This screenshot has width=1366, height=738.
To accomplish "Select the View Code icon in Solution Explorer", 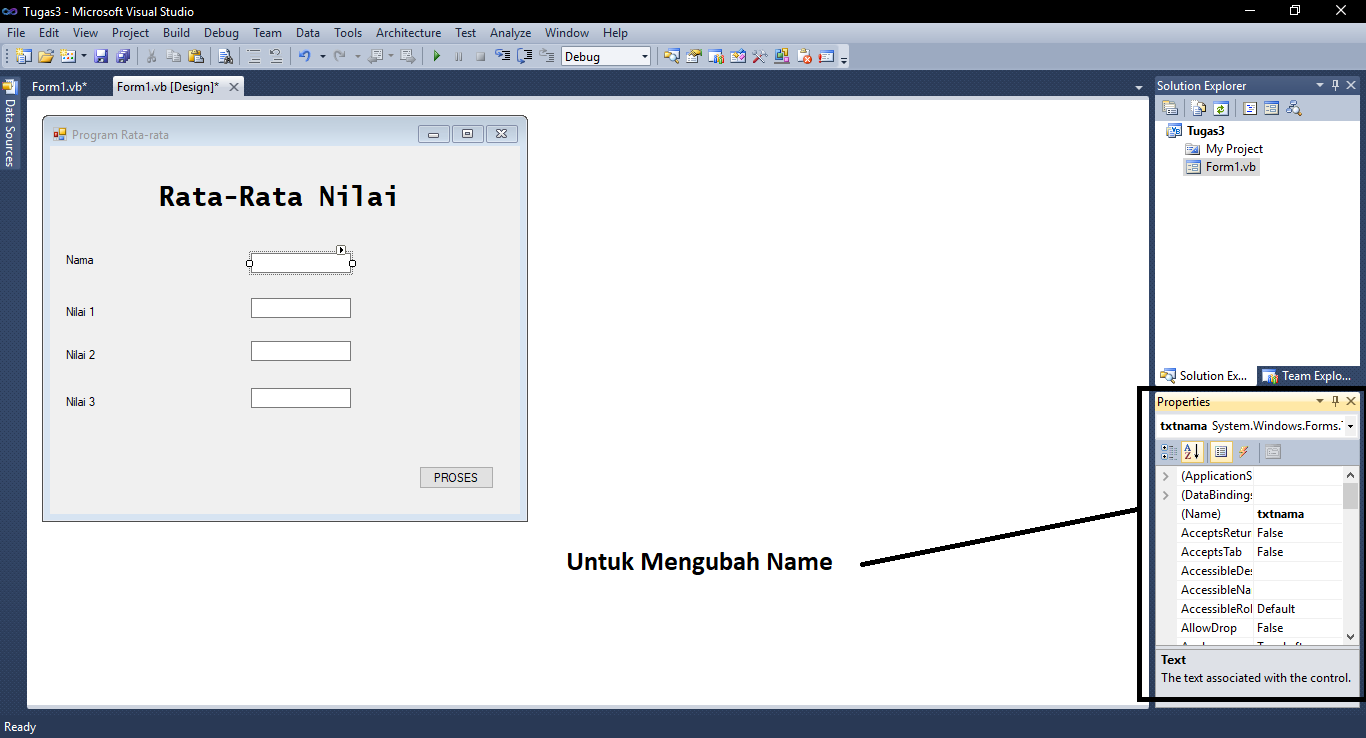I will point(1249,107).
